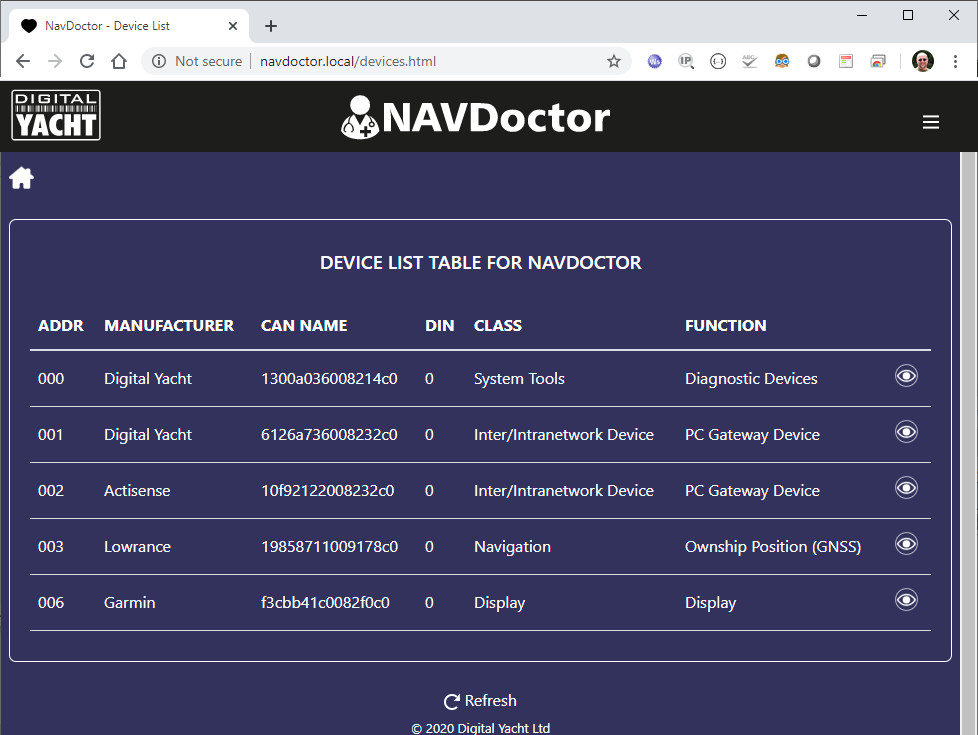Open the Chrome three-dot menu
The height and width of the screenshot is (735, 978).
[955, 61]
